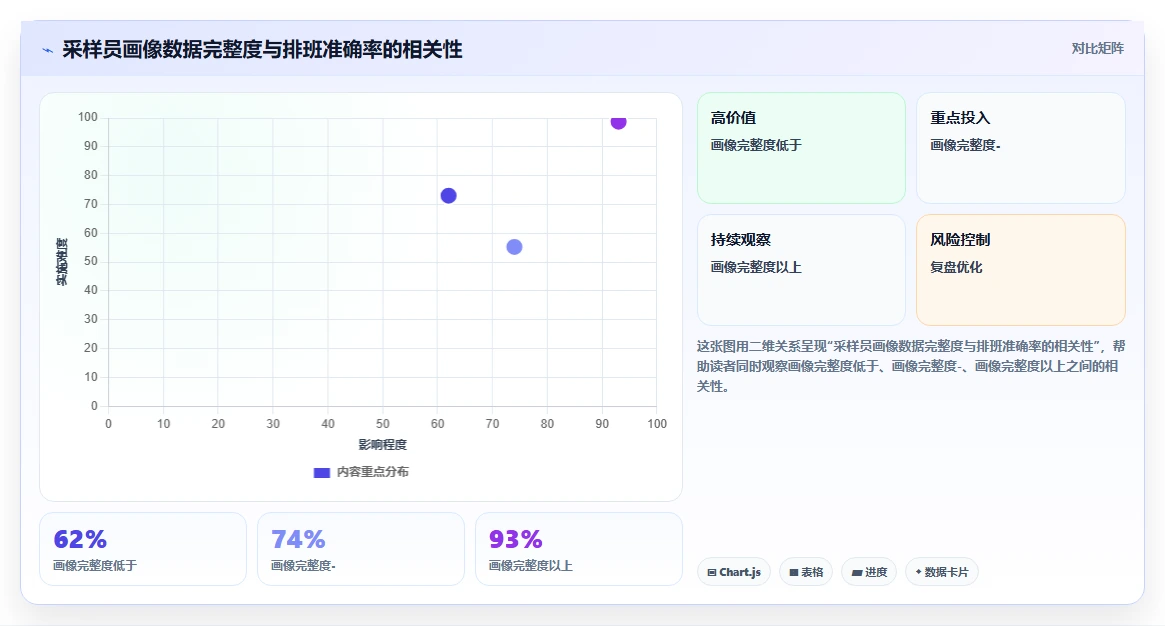Click the 复盘优化 text in 风险控制 card

(x=956, y=267)
